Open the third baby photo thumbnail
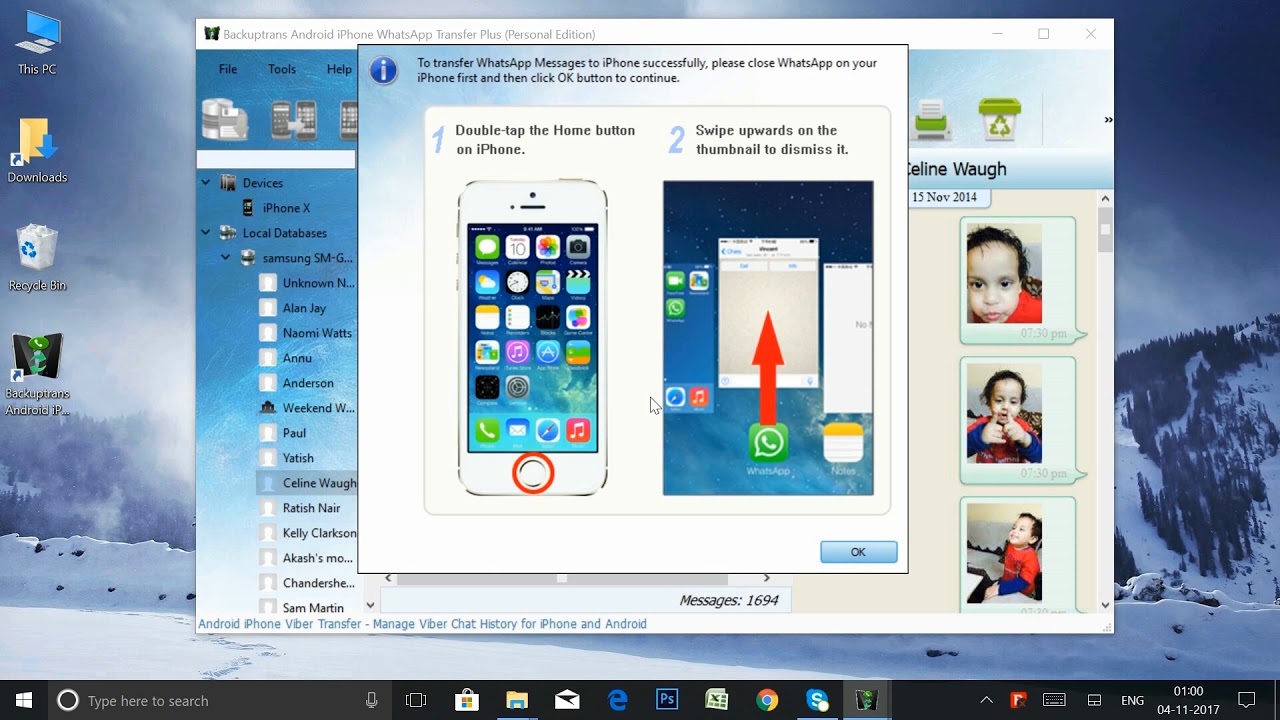 (x=1003, y=553)
